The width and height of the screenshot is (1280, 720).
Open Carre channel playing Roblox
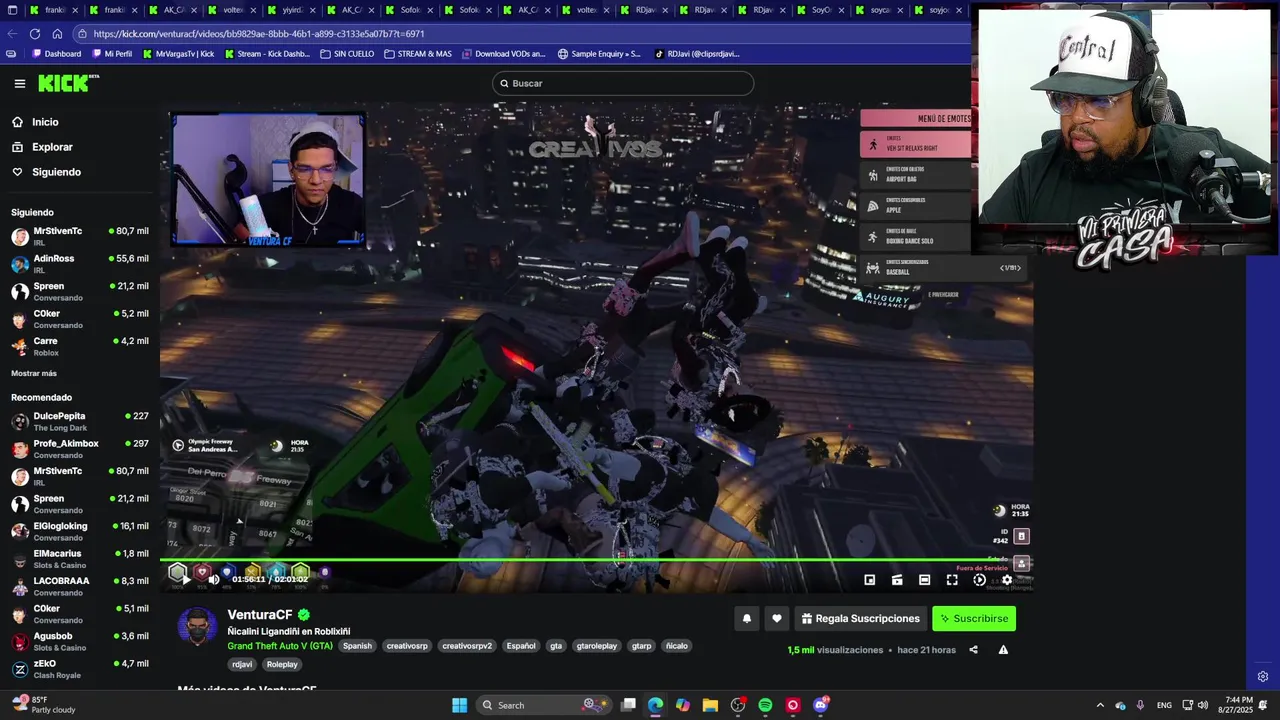click(x=80, y=346)
